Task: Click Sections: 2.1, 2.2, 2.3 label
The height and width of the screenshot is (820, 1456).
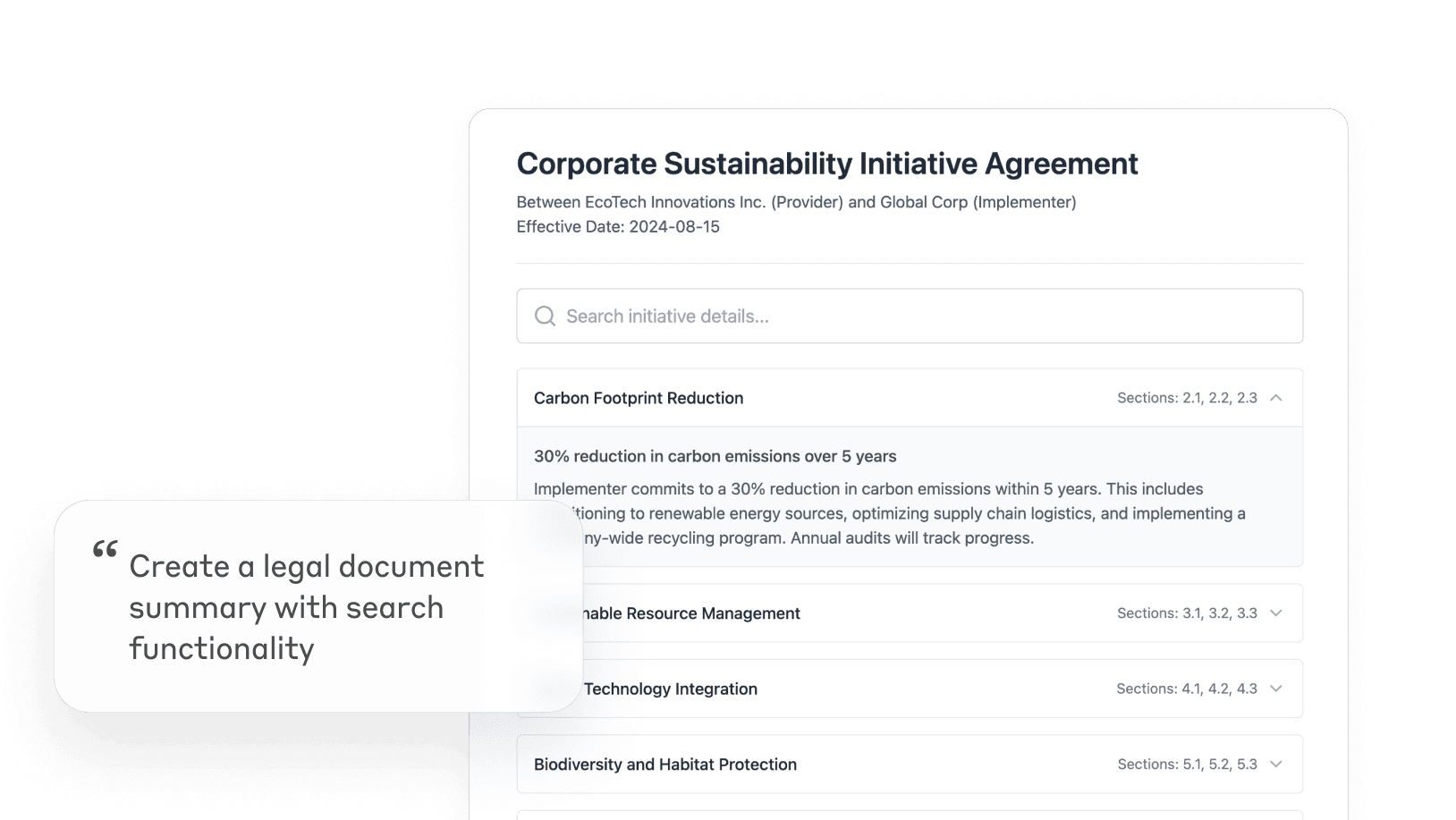Action: [x=1187, y=398]
